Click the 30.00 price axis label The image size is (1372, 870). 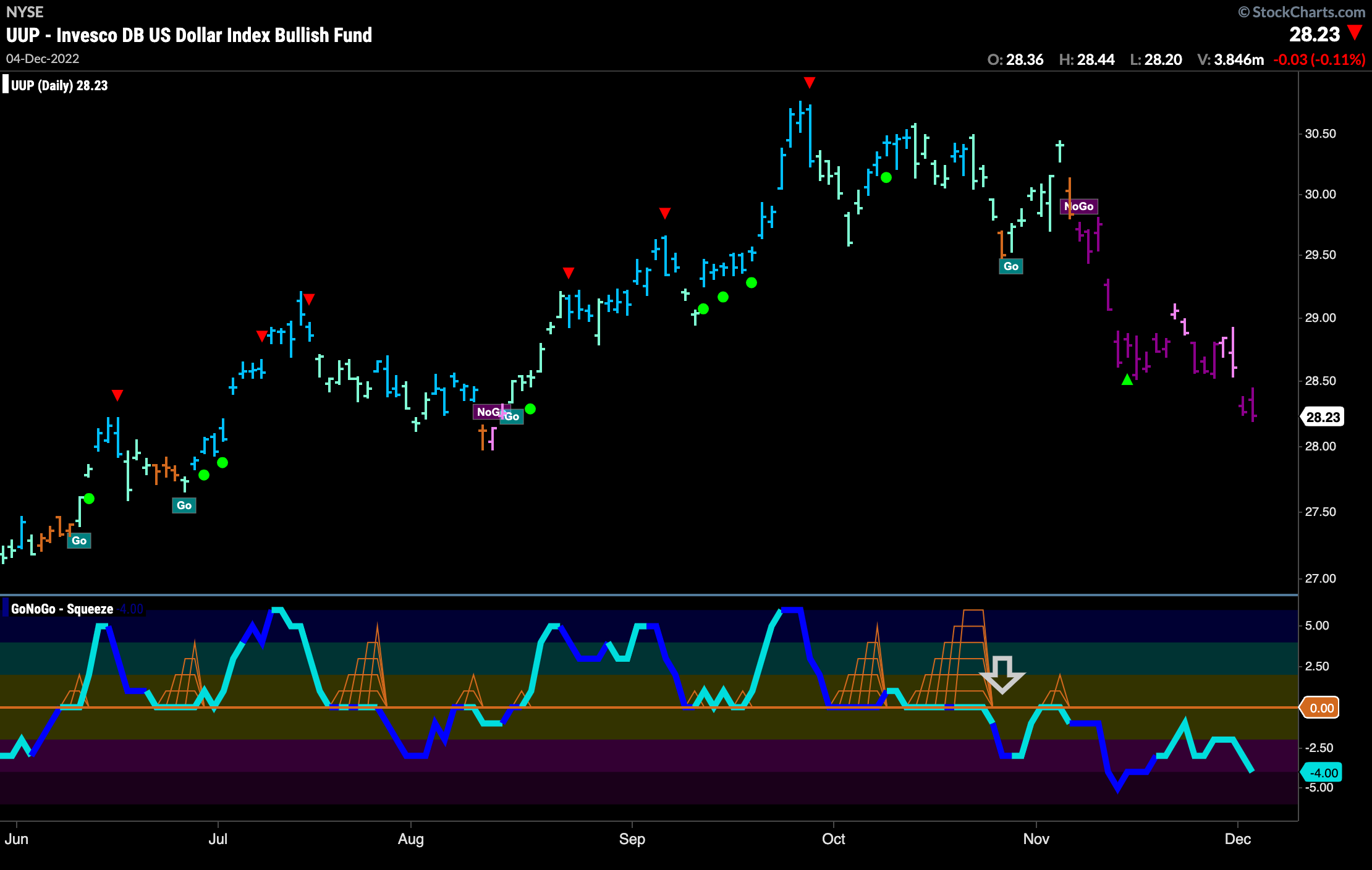(1321, 194)
